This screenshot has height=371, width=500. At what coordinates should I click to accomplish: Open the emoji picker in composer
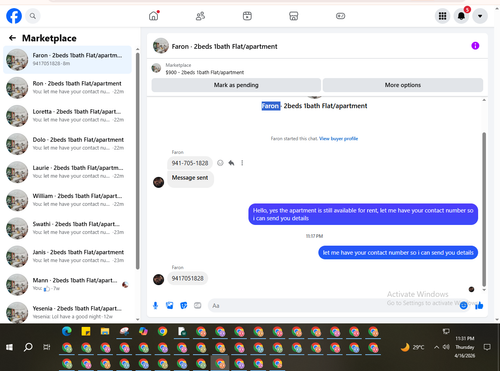[x=463, y=305]
